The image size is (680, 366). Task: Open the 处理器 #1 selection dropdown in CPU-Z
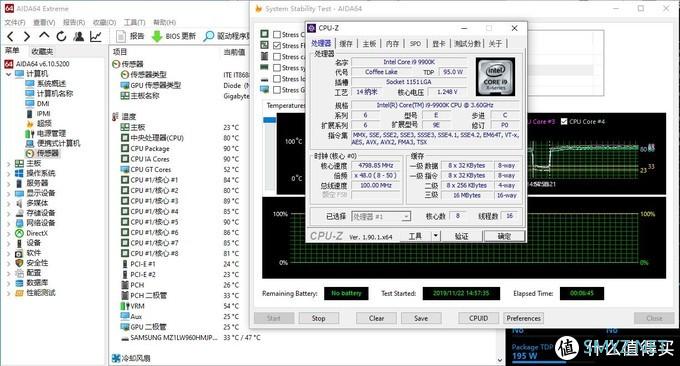pyautogui.click(x=381, y=216)
